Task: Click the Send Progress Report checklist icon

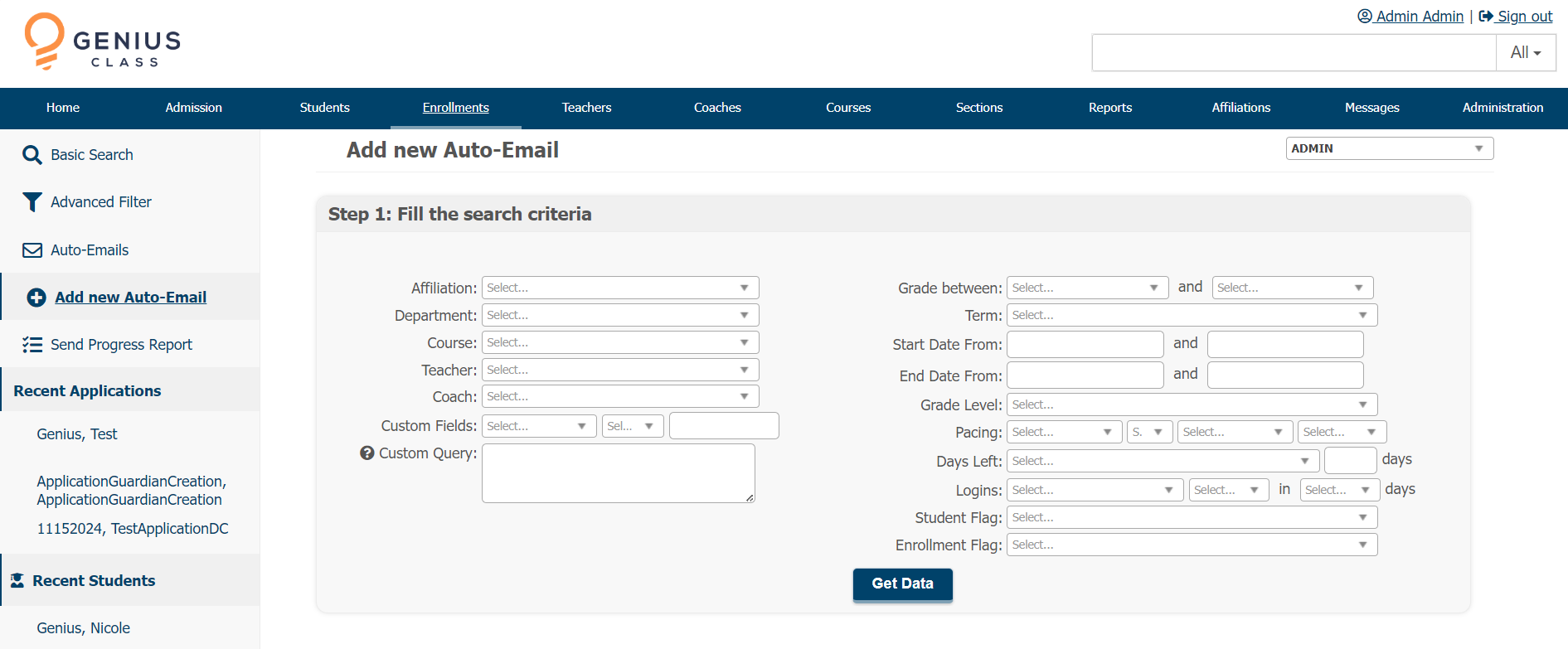Action: point(32,345)
